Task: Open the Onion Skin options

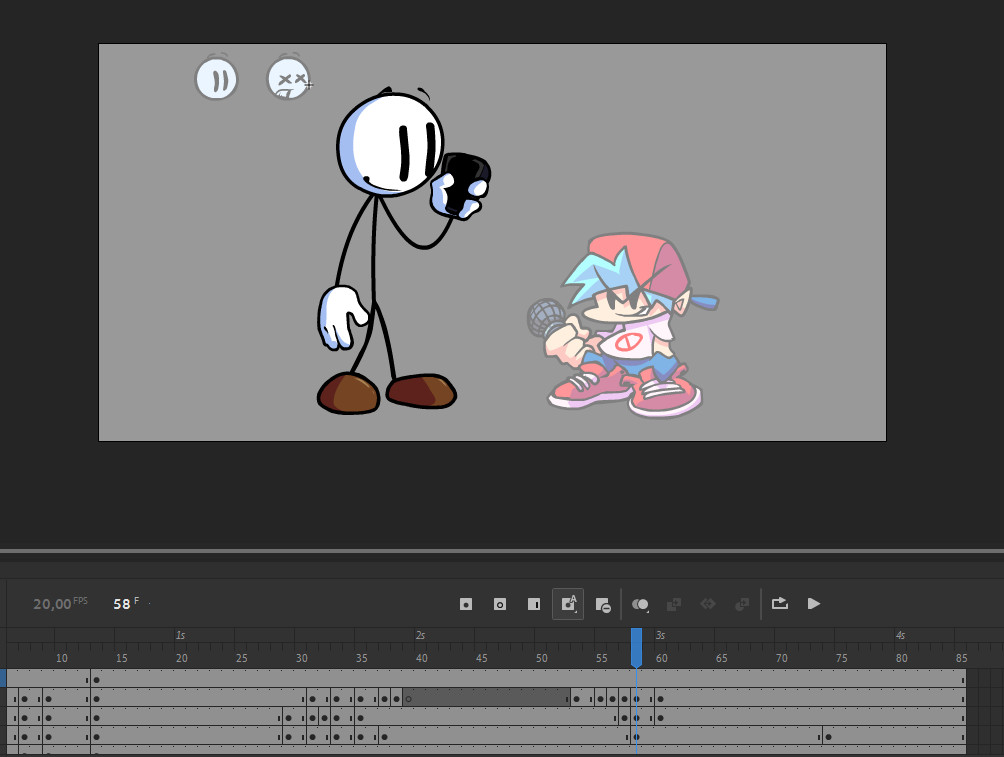Action: (x=641, y=604)
